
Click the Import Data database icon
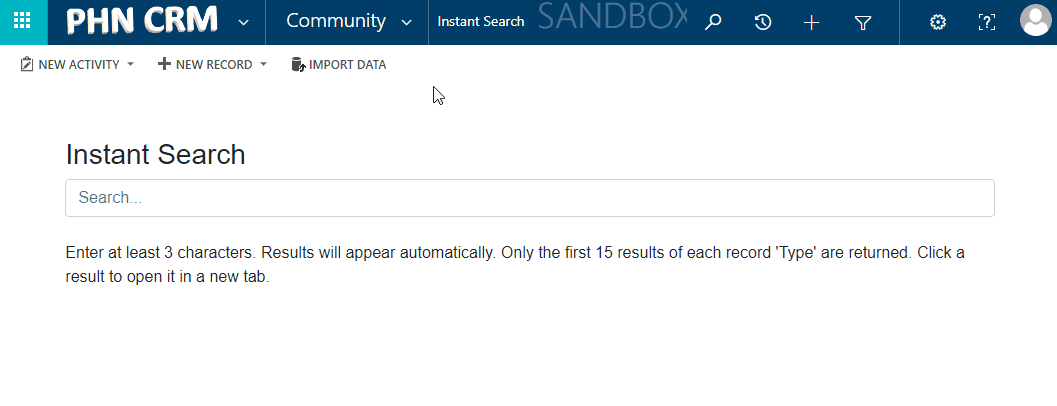298,65
